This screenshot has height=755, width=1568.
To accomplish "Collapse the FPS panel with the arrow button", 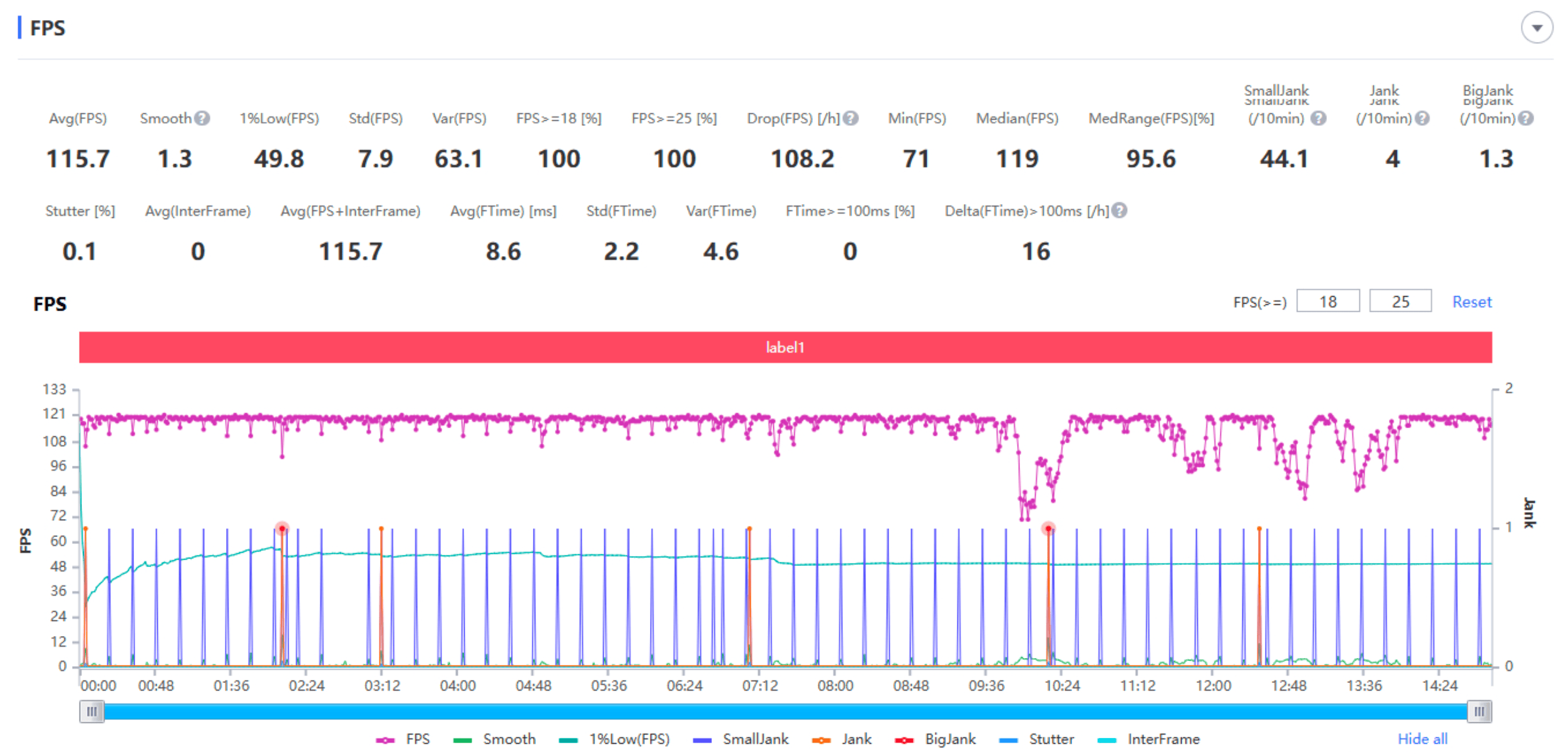I will (1536, 28).
